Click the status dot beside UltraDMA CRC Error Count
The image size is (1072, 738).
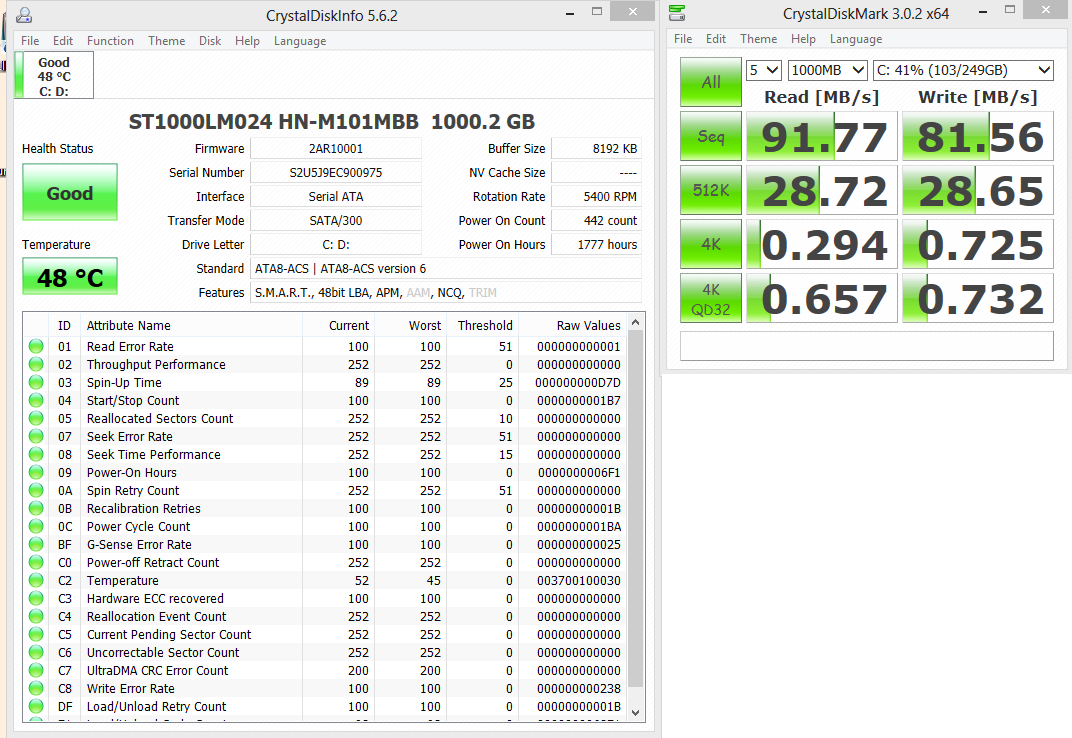[36, 670]
